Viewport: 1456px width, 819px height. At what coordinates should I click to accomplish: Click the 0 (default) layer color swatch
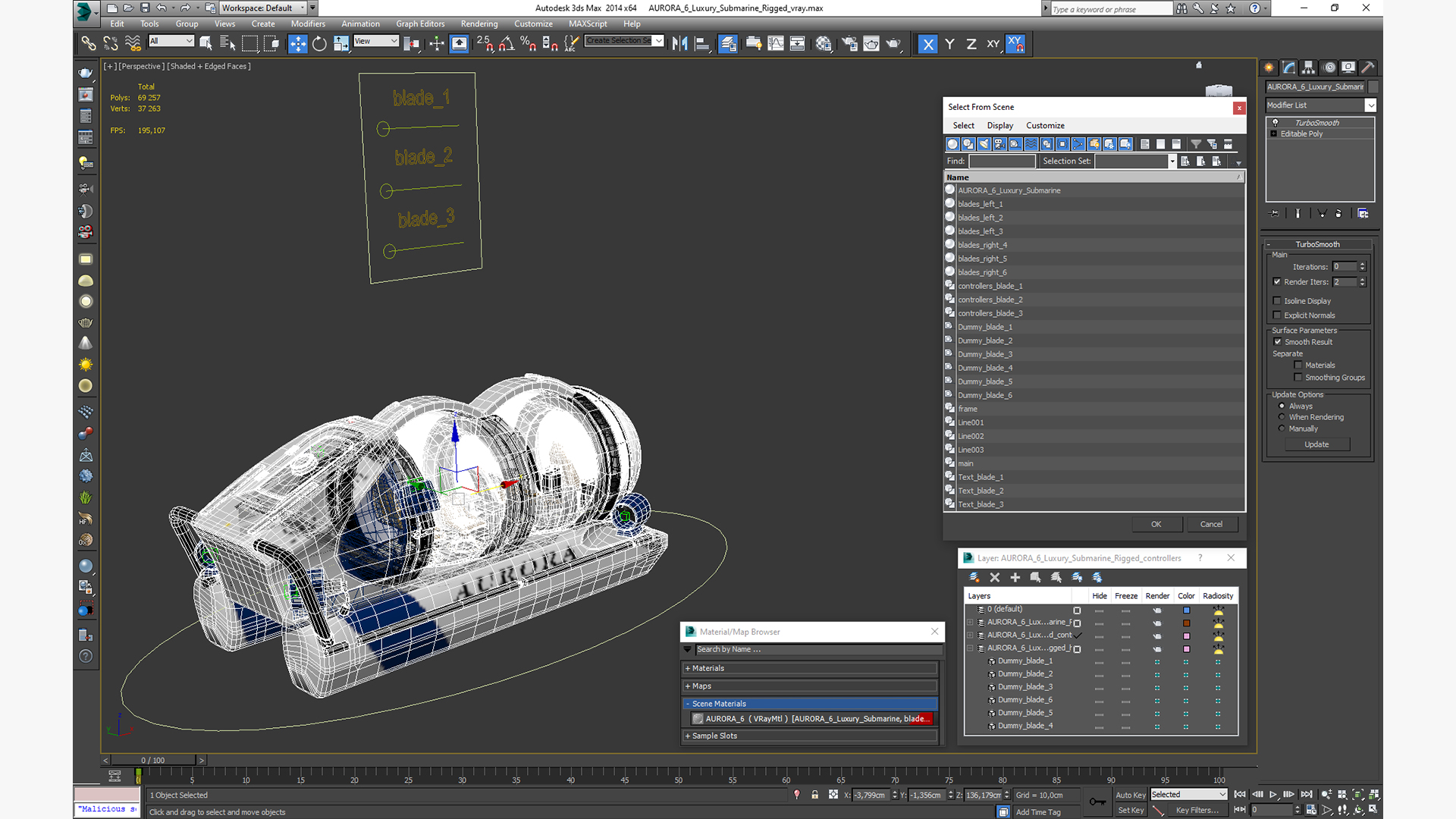[1186, 610]
